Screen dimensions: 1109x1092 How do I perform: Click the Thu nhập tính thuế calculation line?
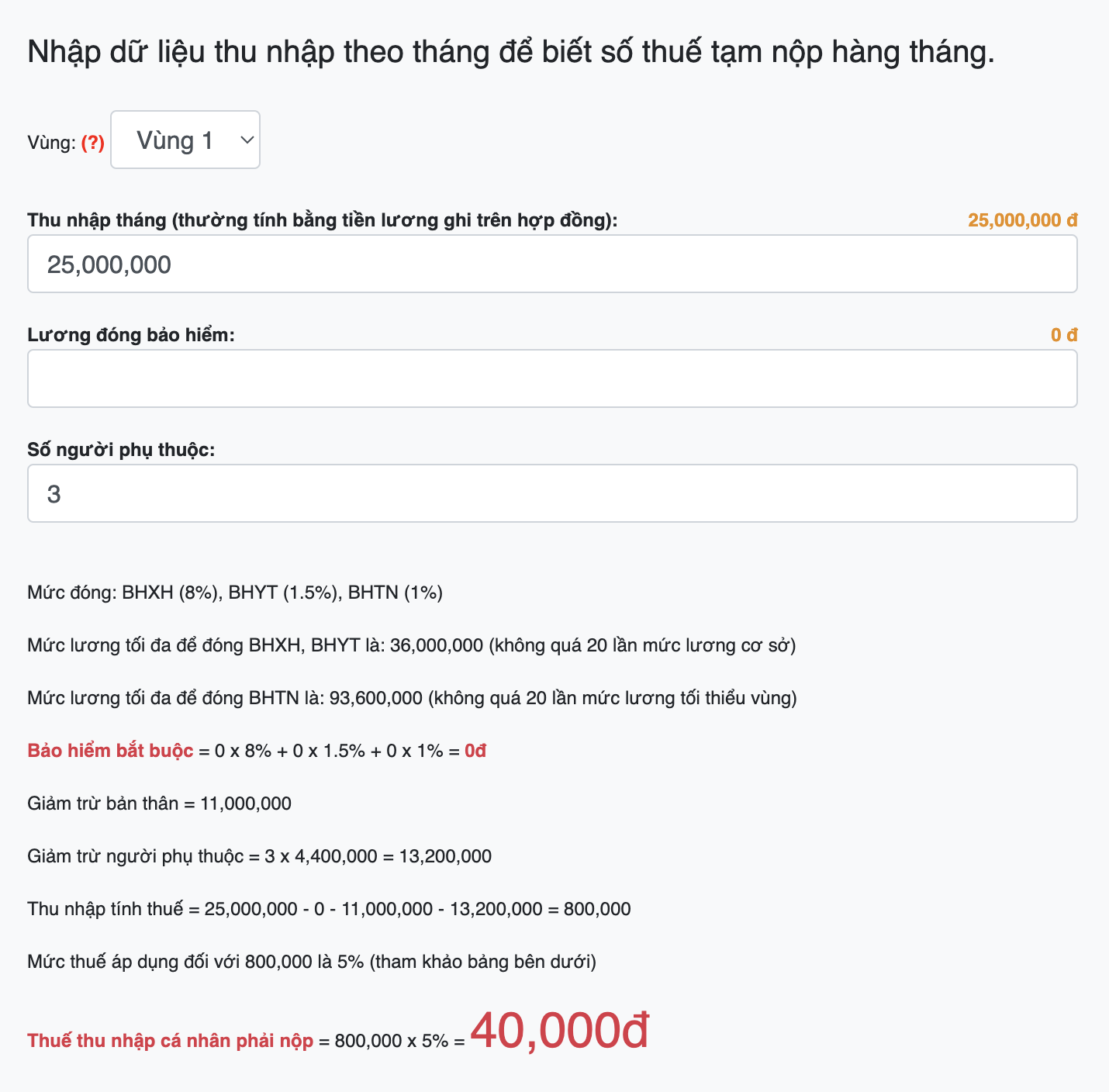pyautogui.click(x=329, y=909)
